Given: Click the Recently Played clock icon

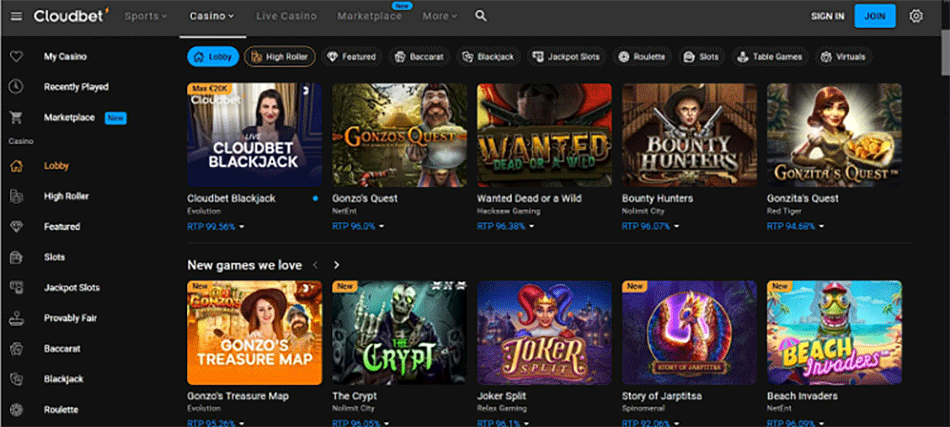Looking at the screenshot, I should 16,87.
